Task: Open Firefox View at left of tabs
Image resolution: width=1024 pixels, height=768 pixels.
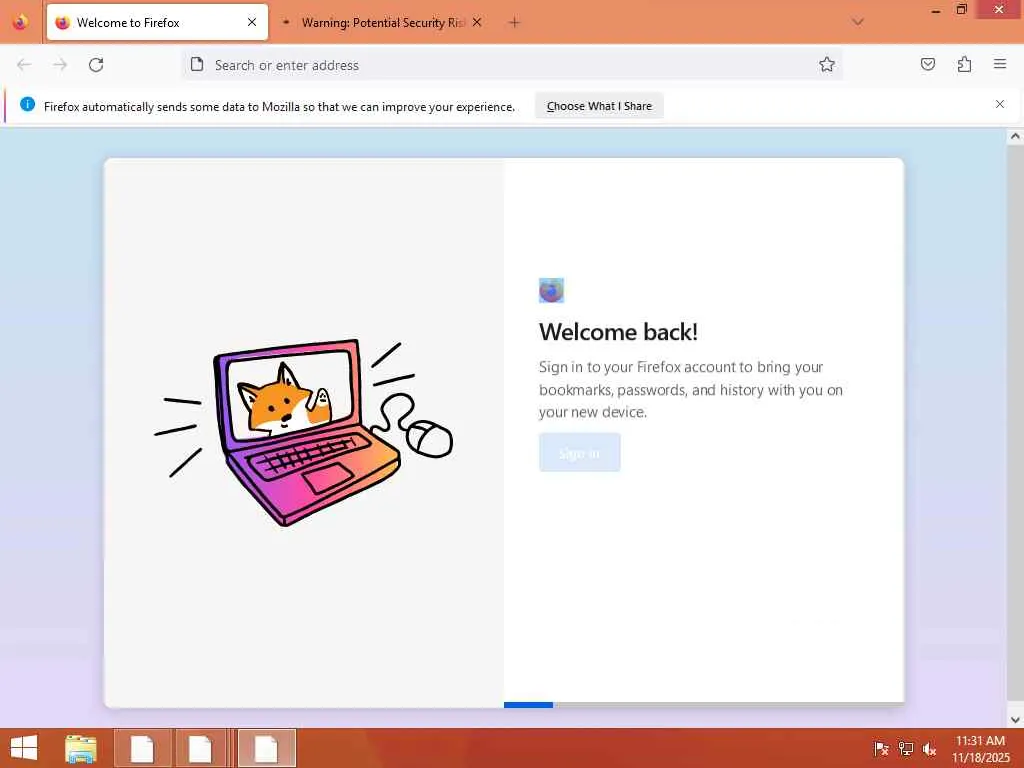Action: 20,22
